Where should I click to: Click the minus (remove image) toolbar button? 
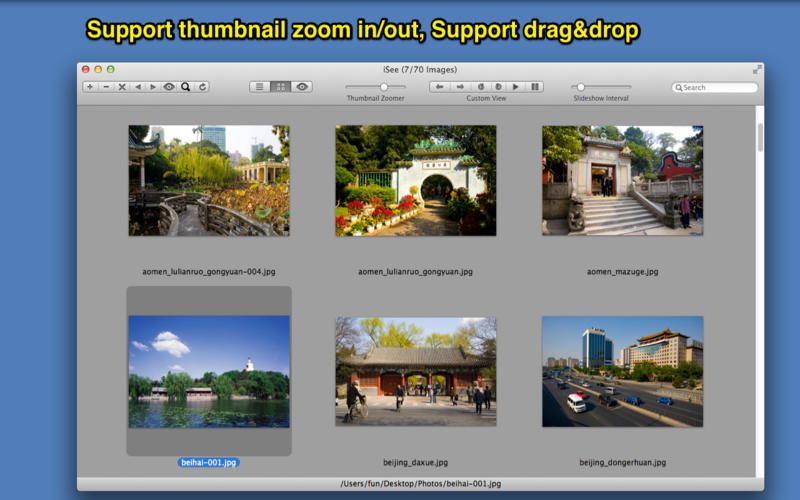(x=106, y=87)
